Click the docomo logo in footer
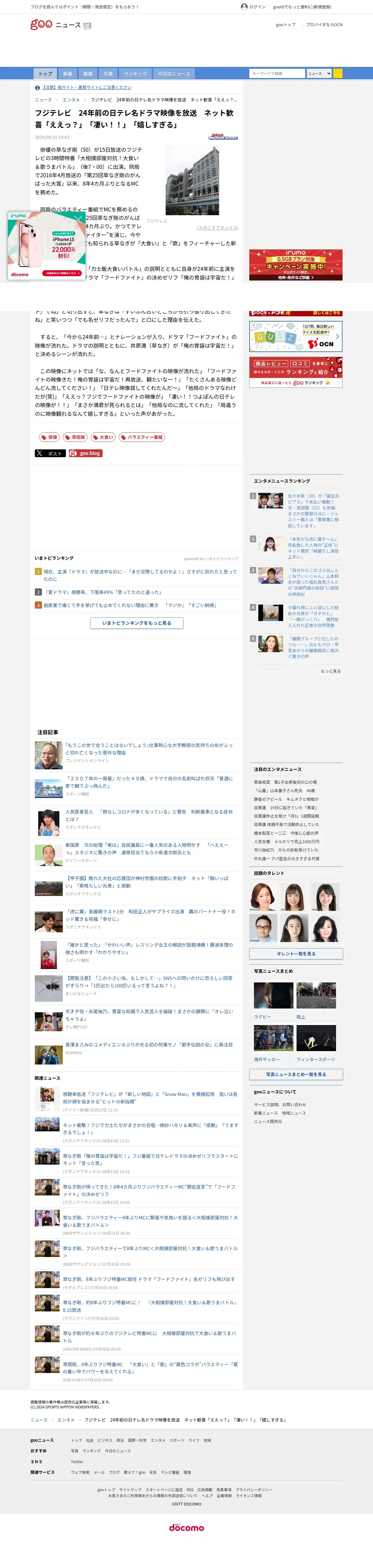This screenshot has height=1568, width=373. [186, 1528]
